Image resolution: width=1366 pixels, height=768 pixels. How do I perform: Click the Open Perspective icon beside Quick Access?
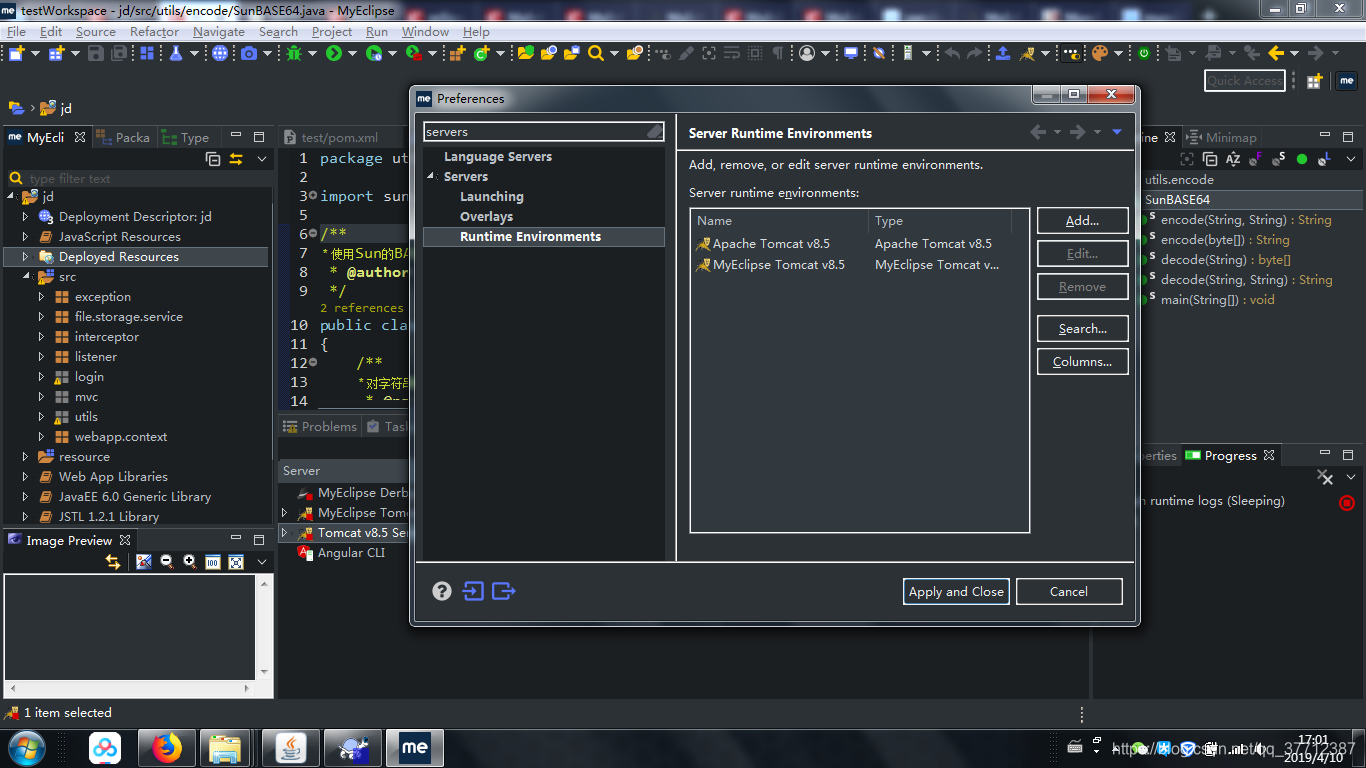(x=1314, y=81)
